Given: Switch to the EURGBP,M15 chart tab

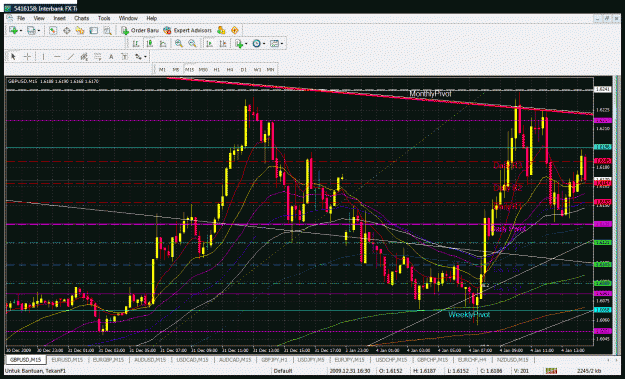Looking at the screenshot, I should (108, 360).
